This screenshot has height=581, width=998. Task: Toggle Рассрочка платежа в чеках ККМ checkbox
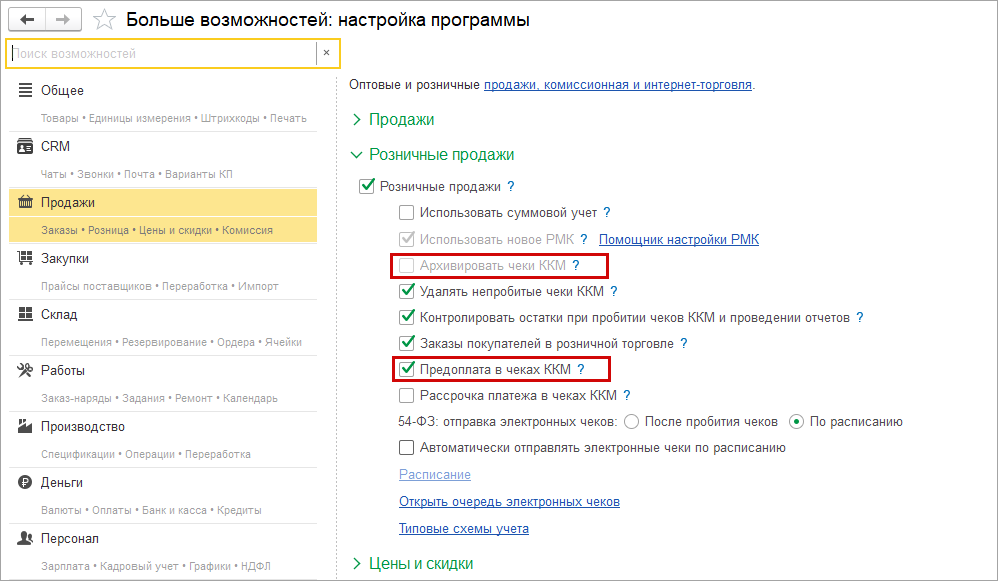coord(406,396)
